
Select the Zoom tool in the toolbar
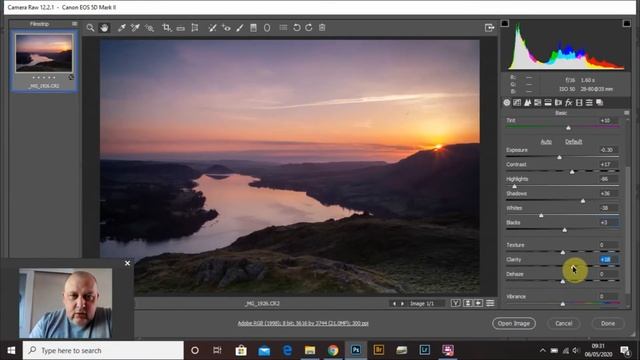pos(90,28)
